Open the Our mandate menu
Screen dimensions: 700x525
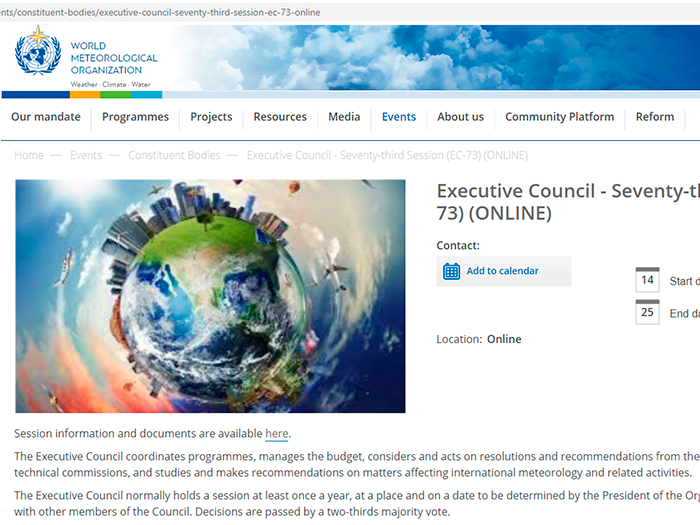click(46, 117)
